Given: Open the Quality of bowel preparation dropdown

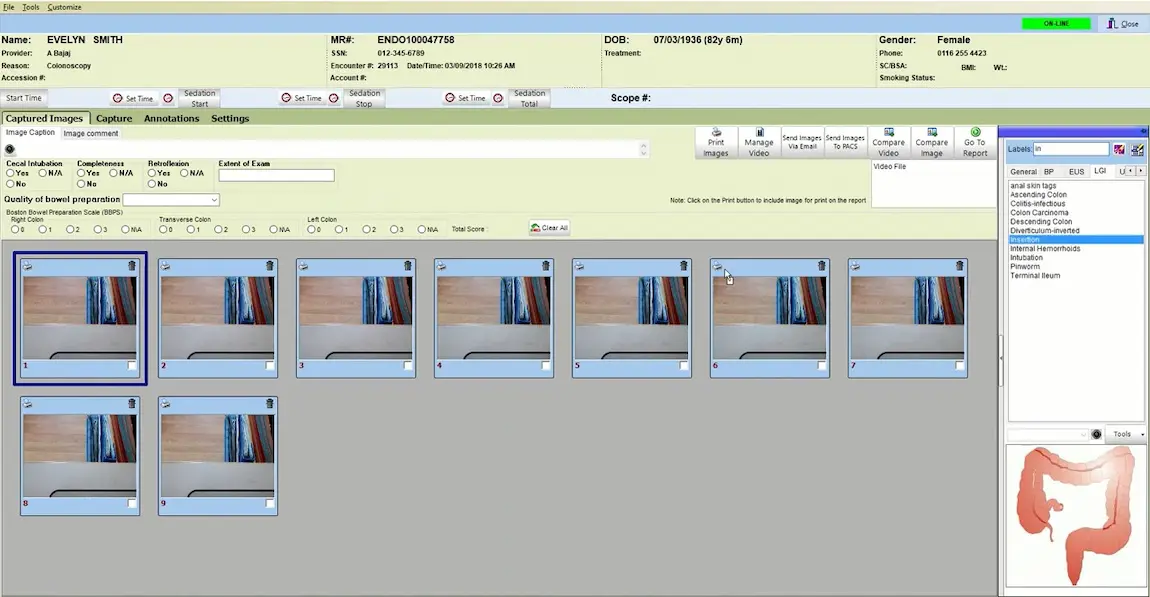Looking at the screenshot, I should 214,200.
